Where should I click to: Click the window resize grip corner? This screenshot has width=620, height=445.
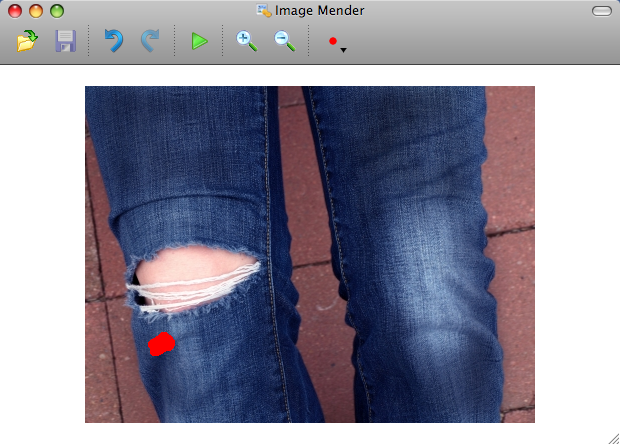(x=614, y=439)
